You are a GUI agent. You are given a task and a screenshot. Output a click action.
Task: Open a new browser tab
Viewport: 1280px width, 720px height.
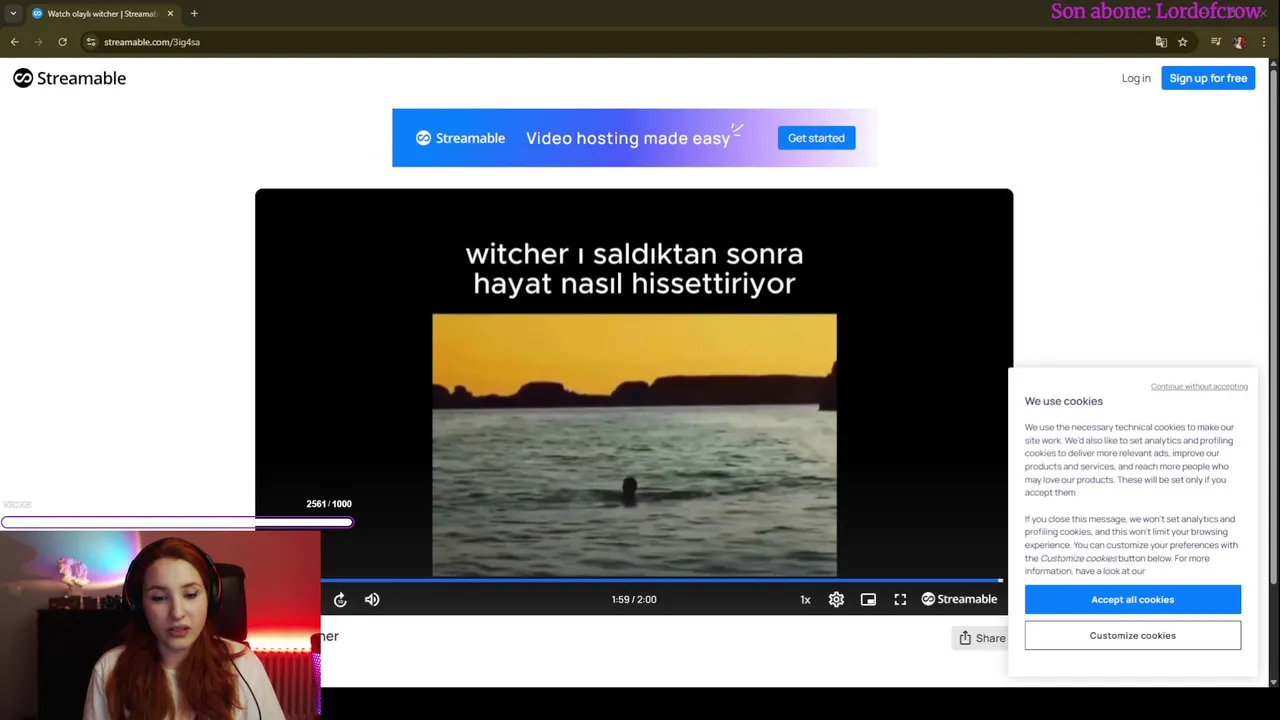tap(194, 13)
